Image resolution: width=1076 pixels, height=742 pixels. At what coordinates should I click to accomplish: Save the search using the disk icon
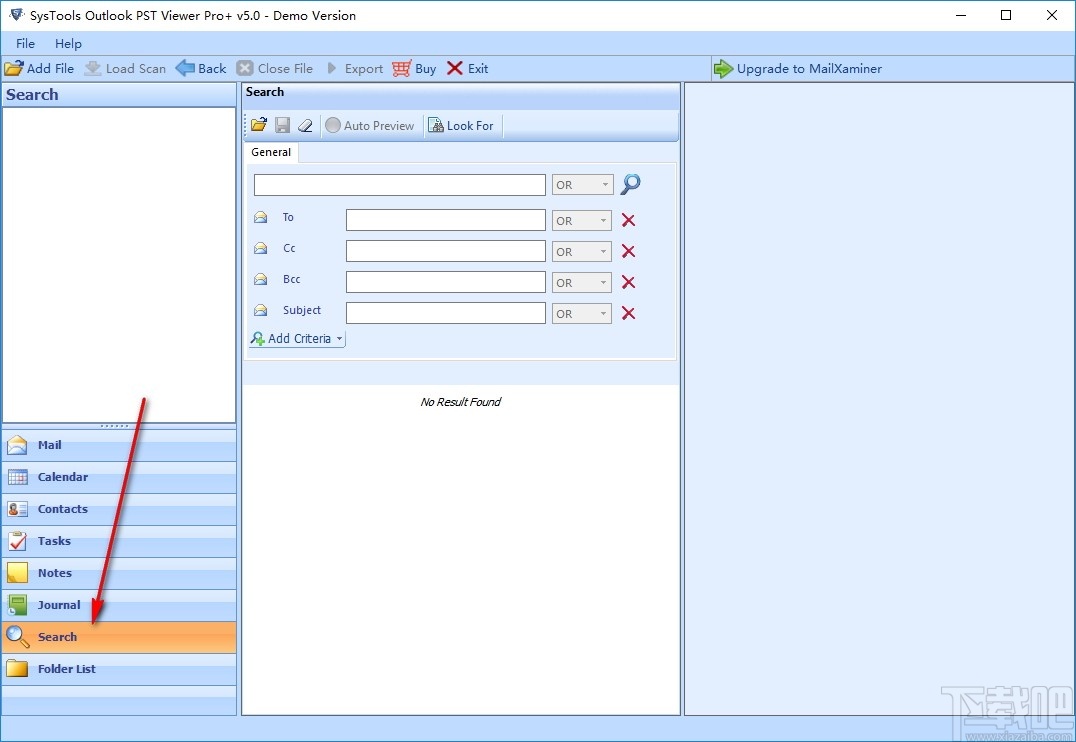click(x=282, y=124)
